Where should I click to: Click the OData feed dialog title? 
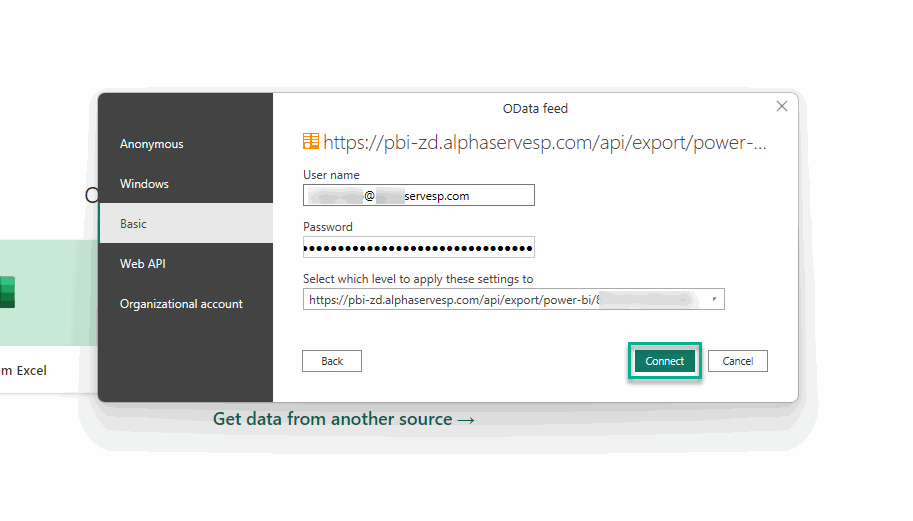[535, 108]
